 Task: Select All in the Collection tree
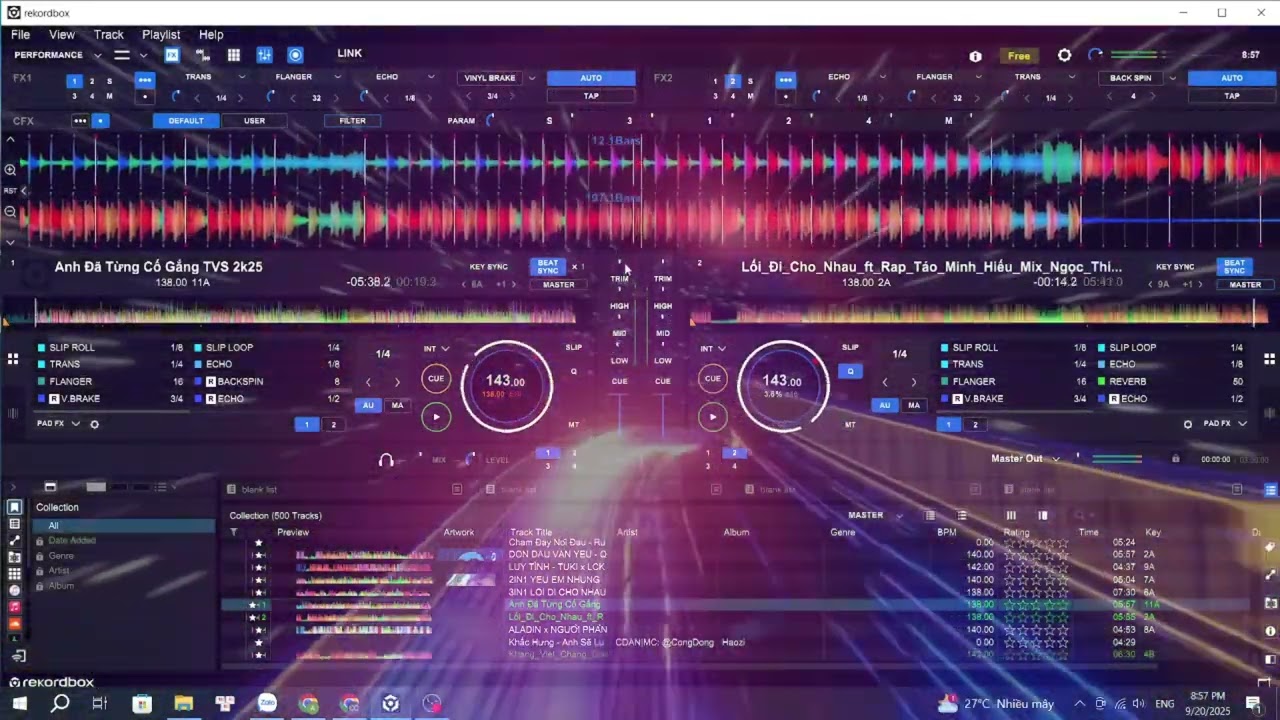click(x=124, y=525)
